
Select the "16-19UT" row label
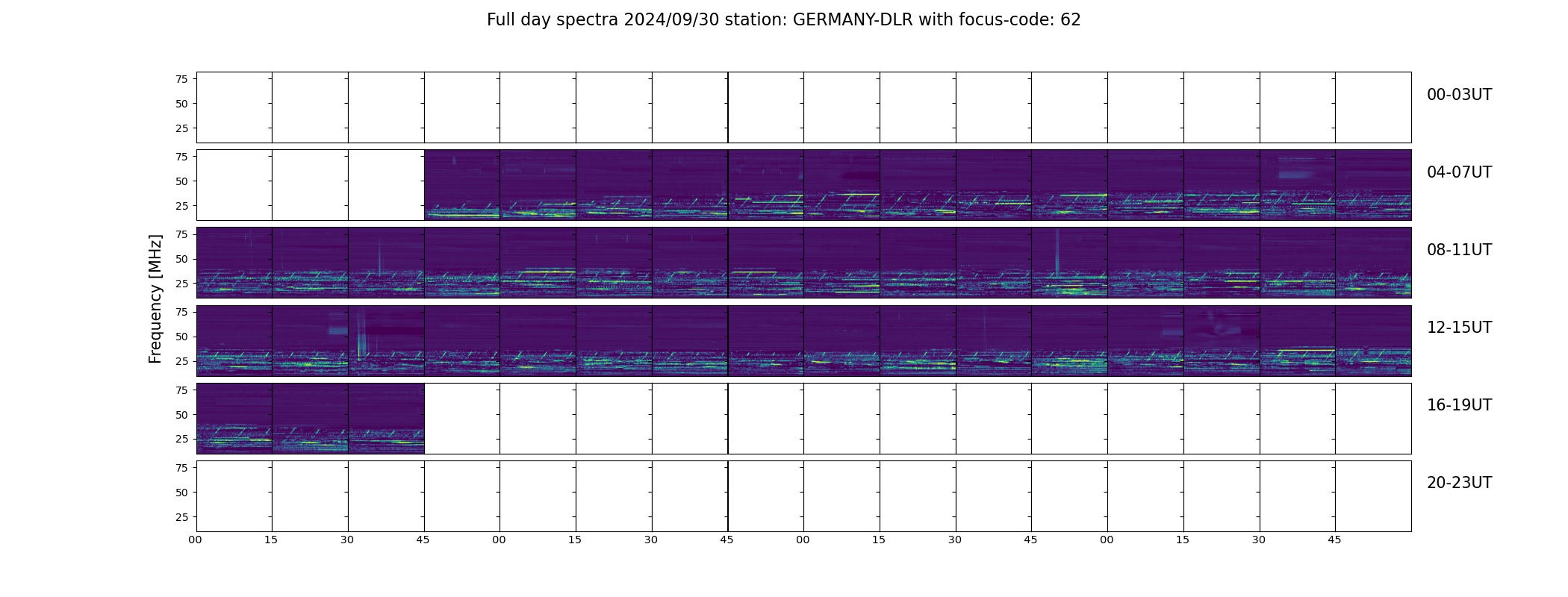(1459, 405)
